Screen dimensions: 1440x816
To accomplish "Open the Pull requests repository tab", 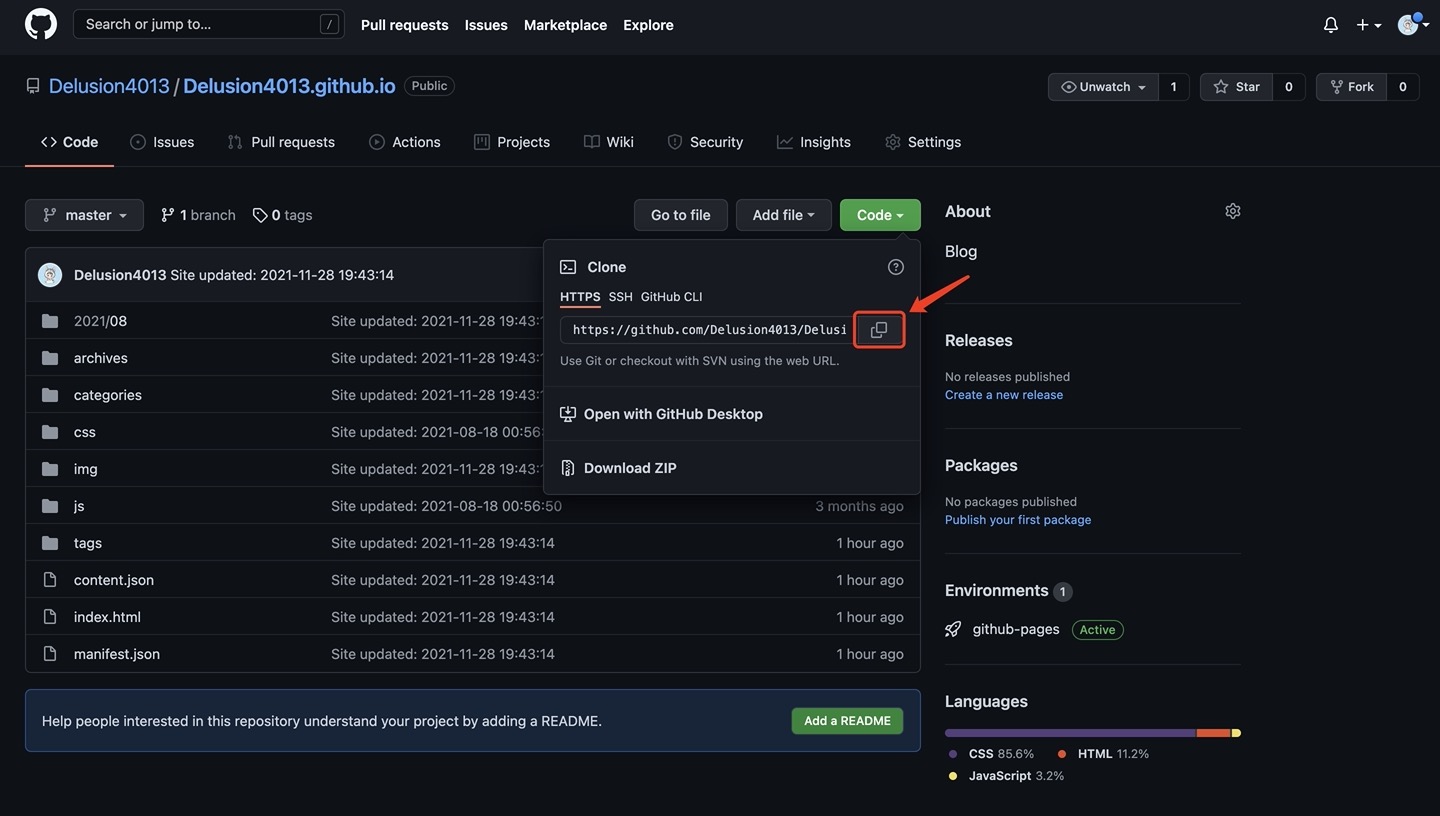I will click(x=281, y=142).
